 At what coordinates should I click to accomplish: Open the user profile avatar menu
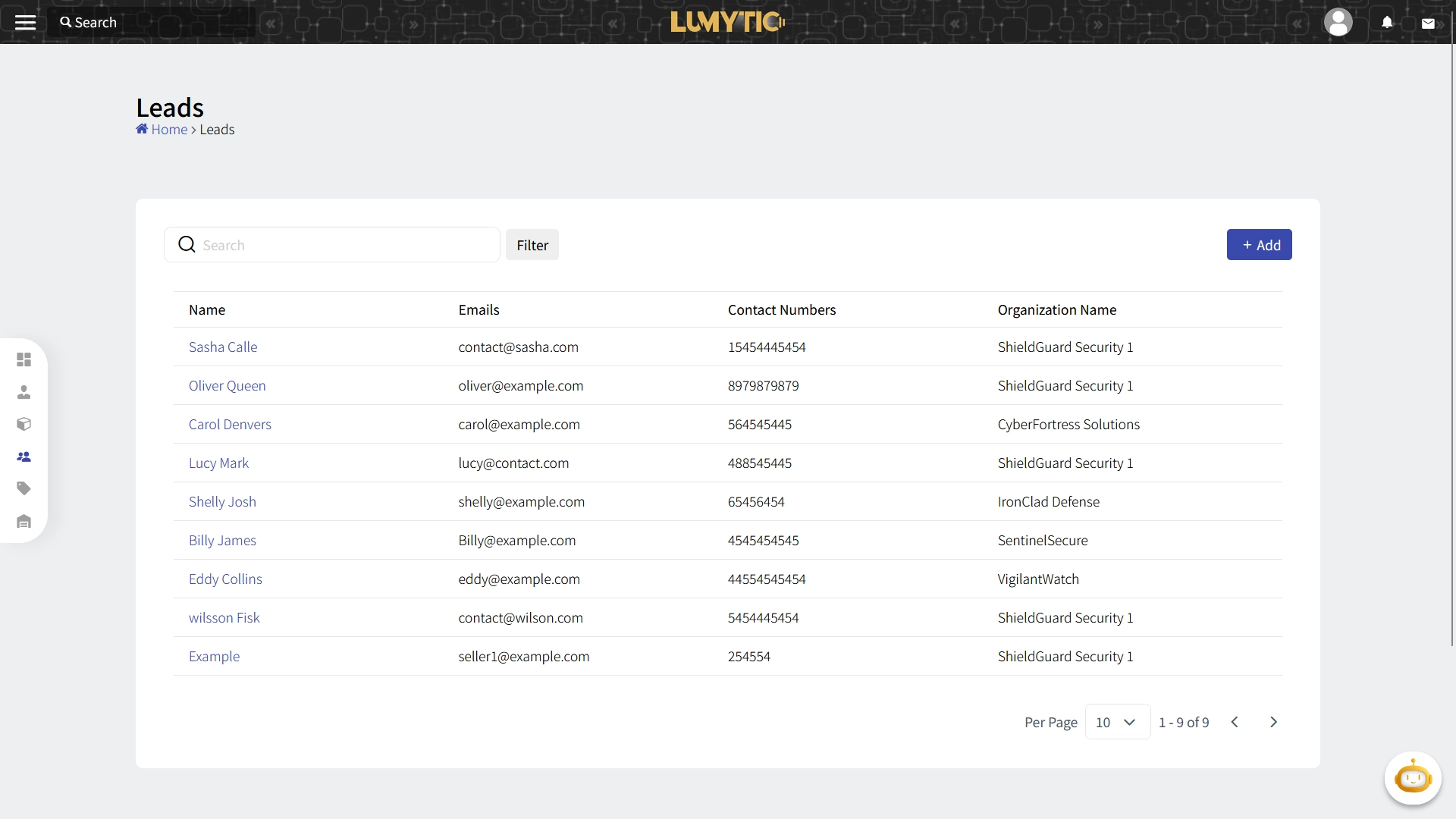coord(1338,22)
